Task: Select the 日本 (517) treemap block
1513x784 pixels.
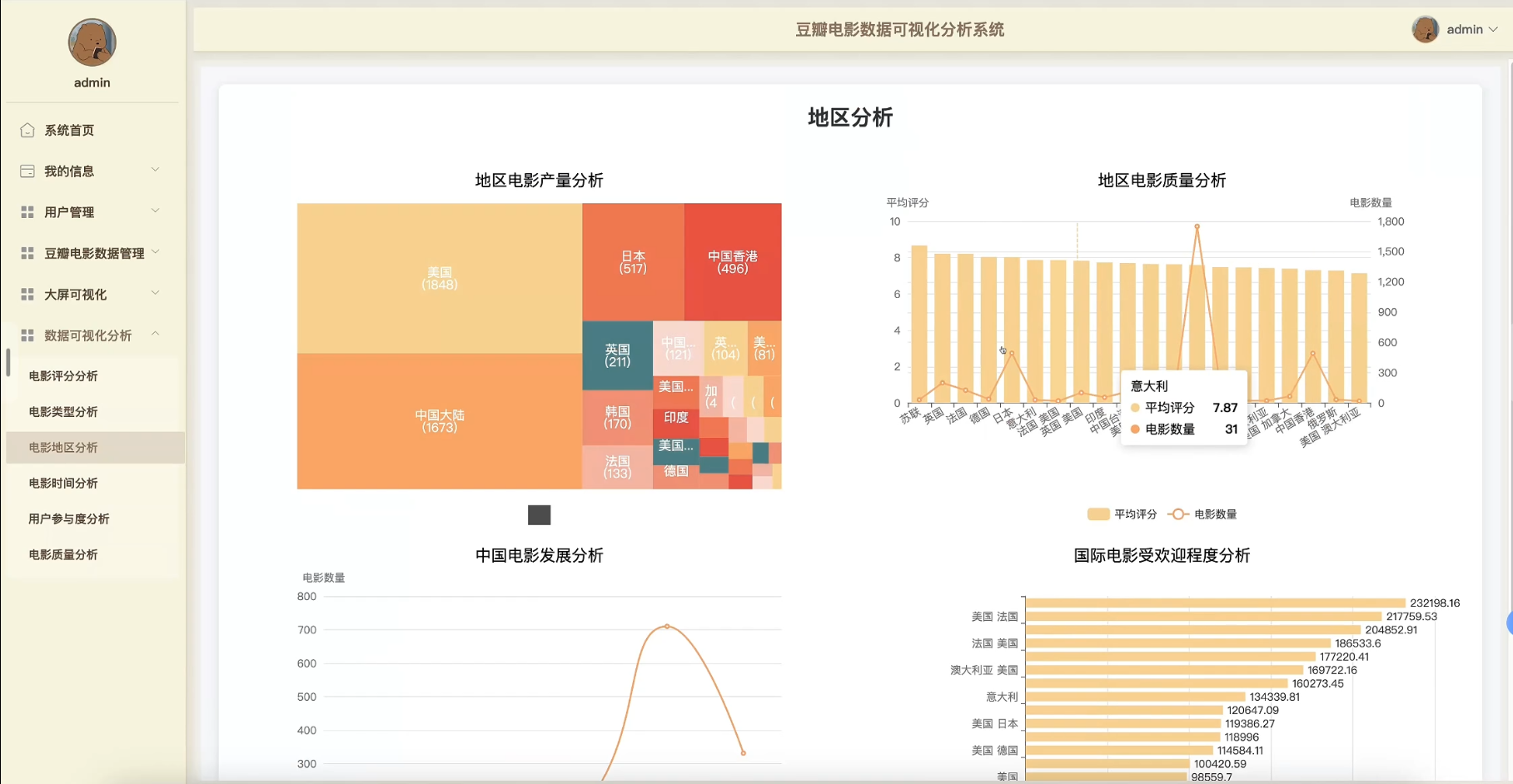Action: coord(633,262)
